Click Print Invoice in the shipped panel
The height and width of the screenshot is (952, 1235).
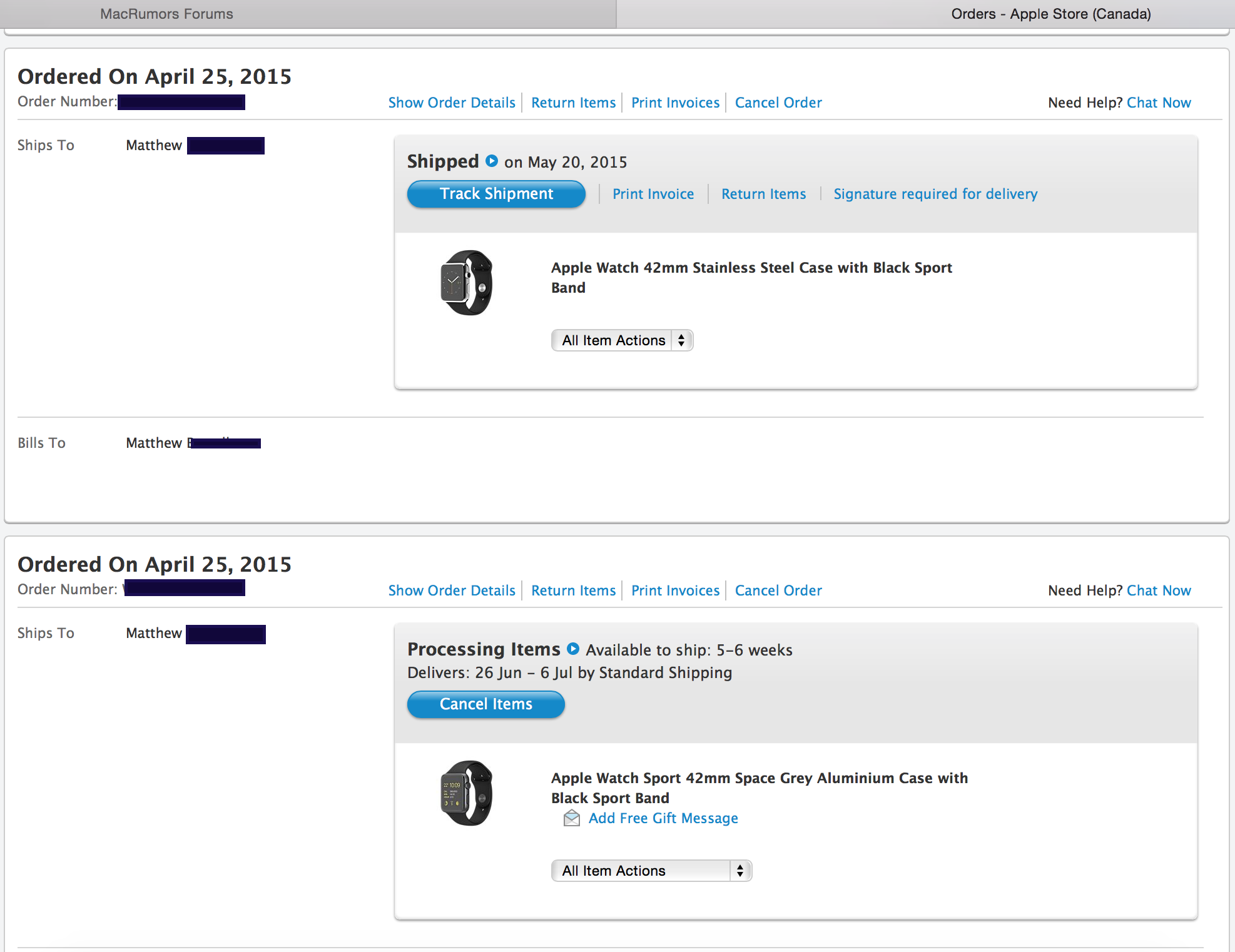(653, 194)
